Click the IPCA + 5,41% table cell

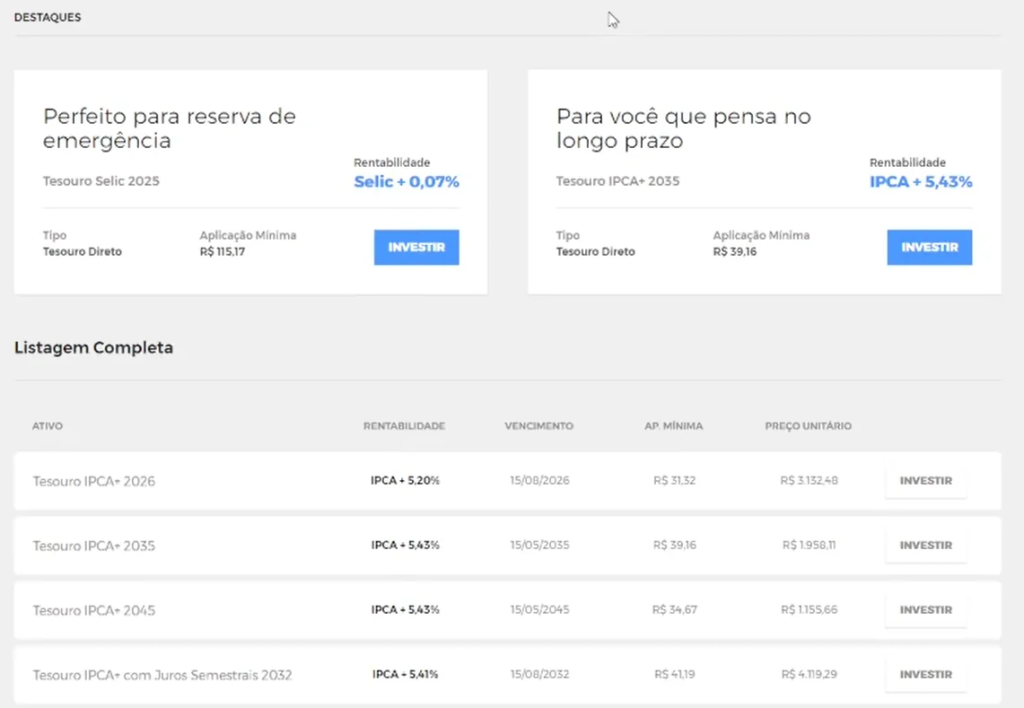tap(405, 674)
